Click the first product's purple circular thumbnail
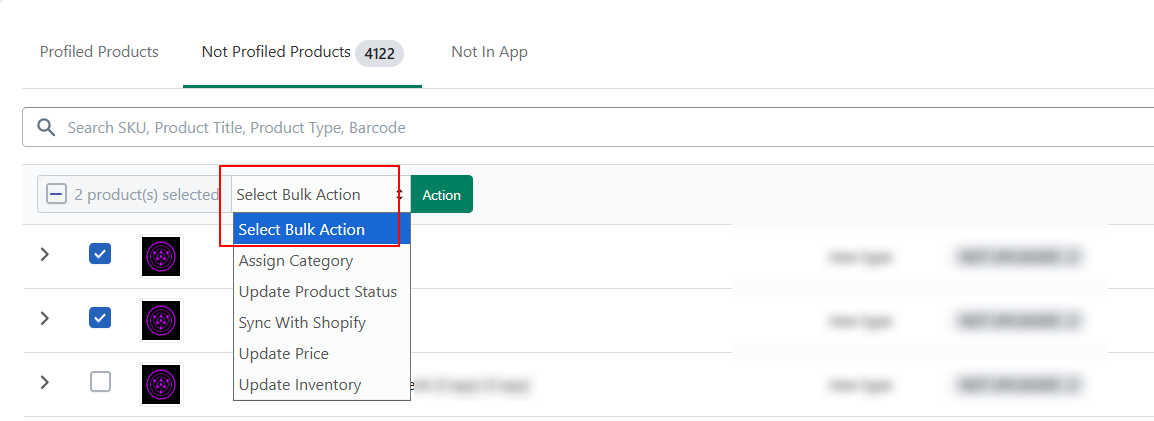The image size is (1154, 421). (160, 257)
